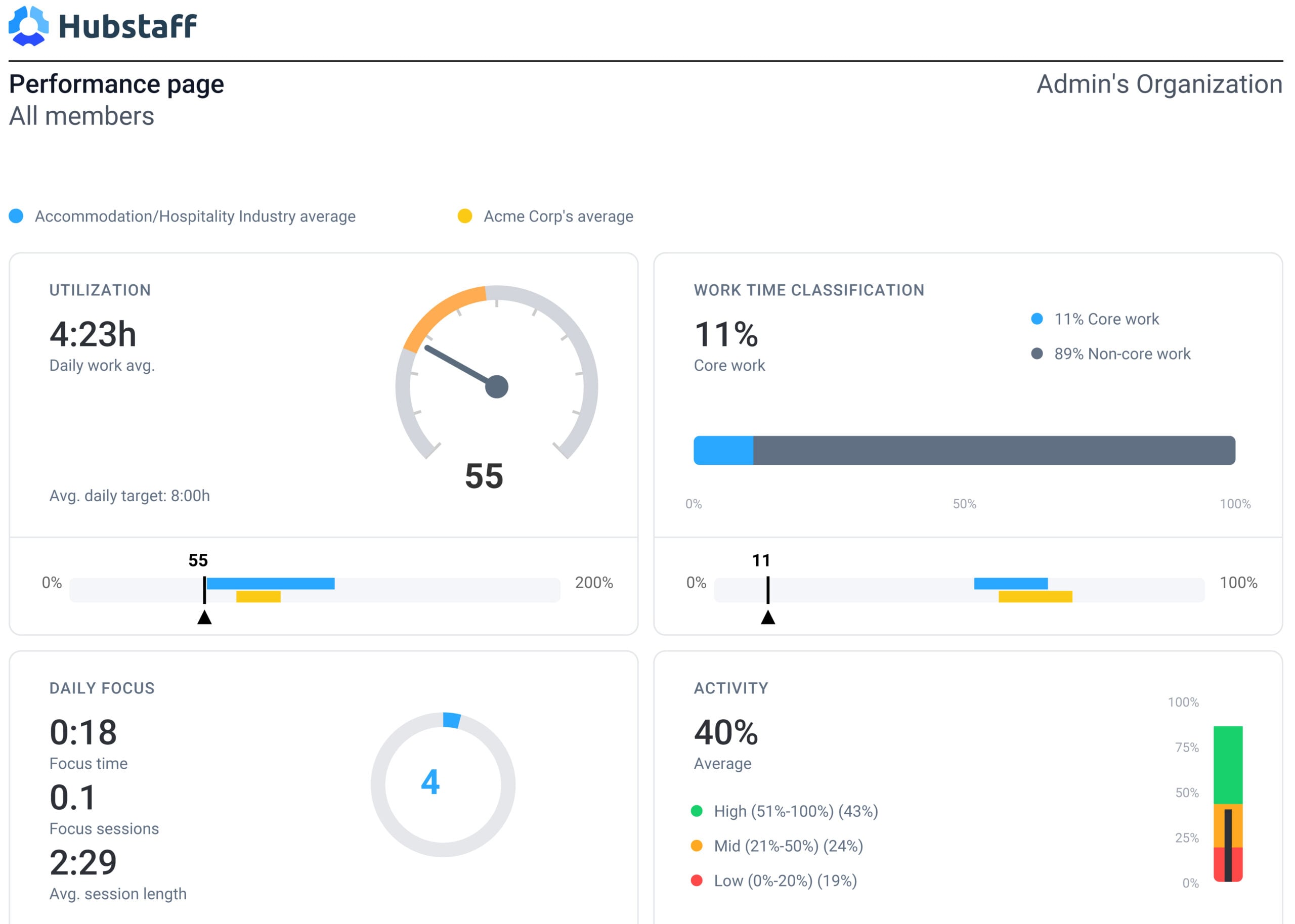Click the blue Core work legend dot
This screenshot has width=1295, height=924.
[x=1037, y=319]
